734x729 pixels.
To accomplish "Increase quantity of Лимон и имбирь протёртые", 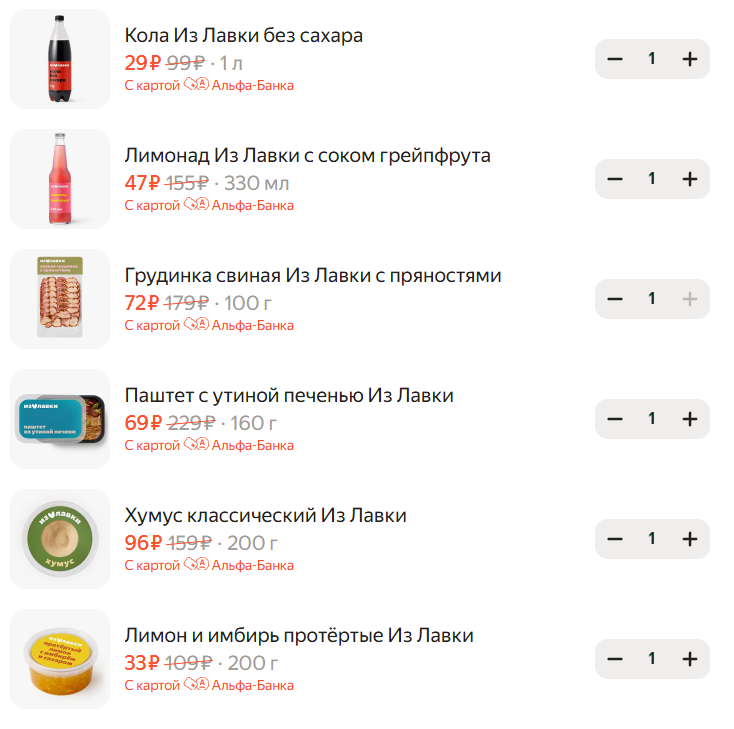I will [689, 659].
